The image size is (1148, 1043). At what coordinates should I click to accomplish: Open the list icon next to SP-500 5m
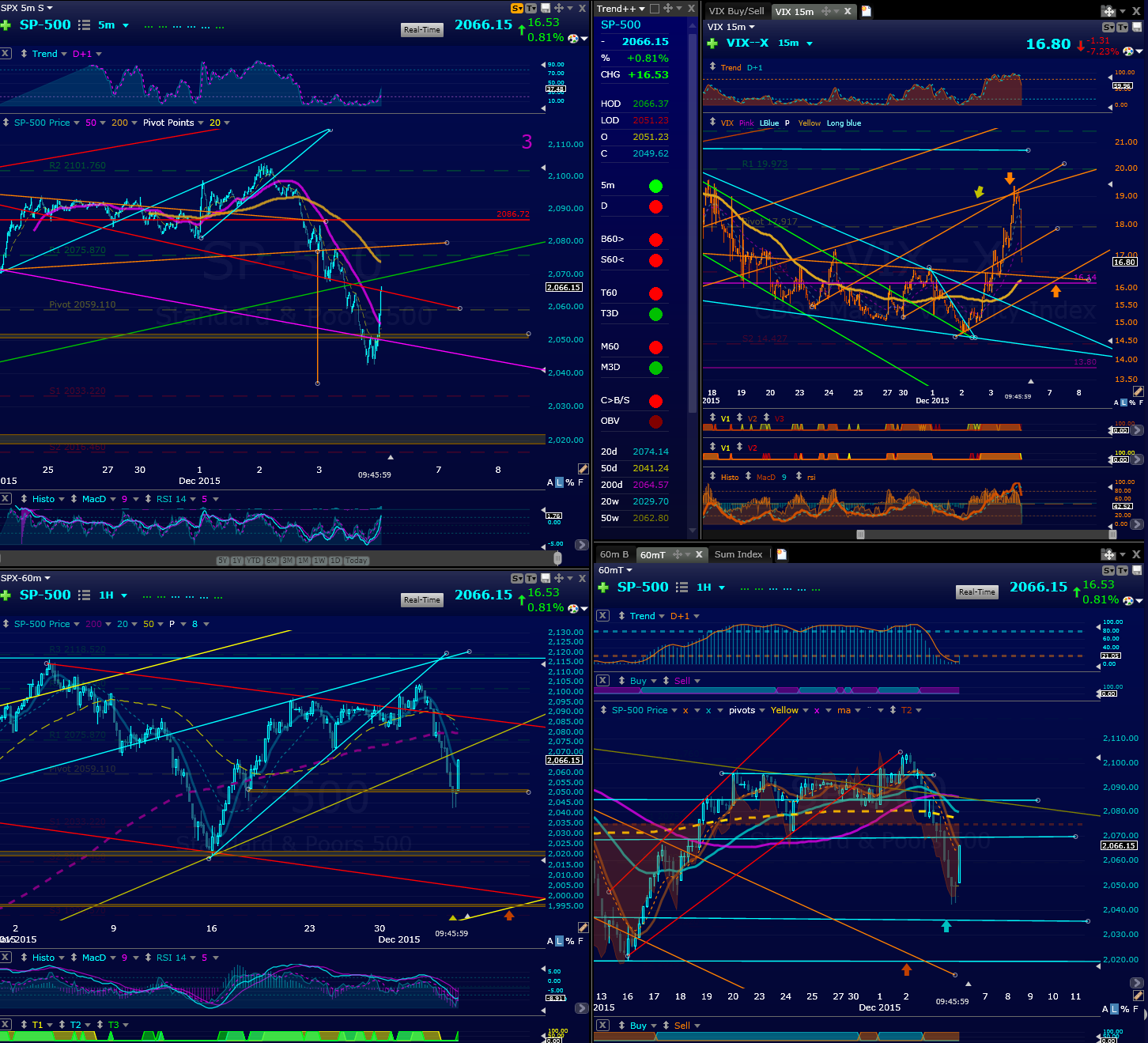[x=85, y=25]
